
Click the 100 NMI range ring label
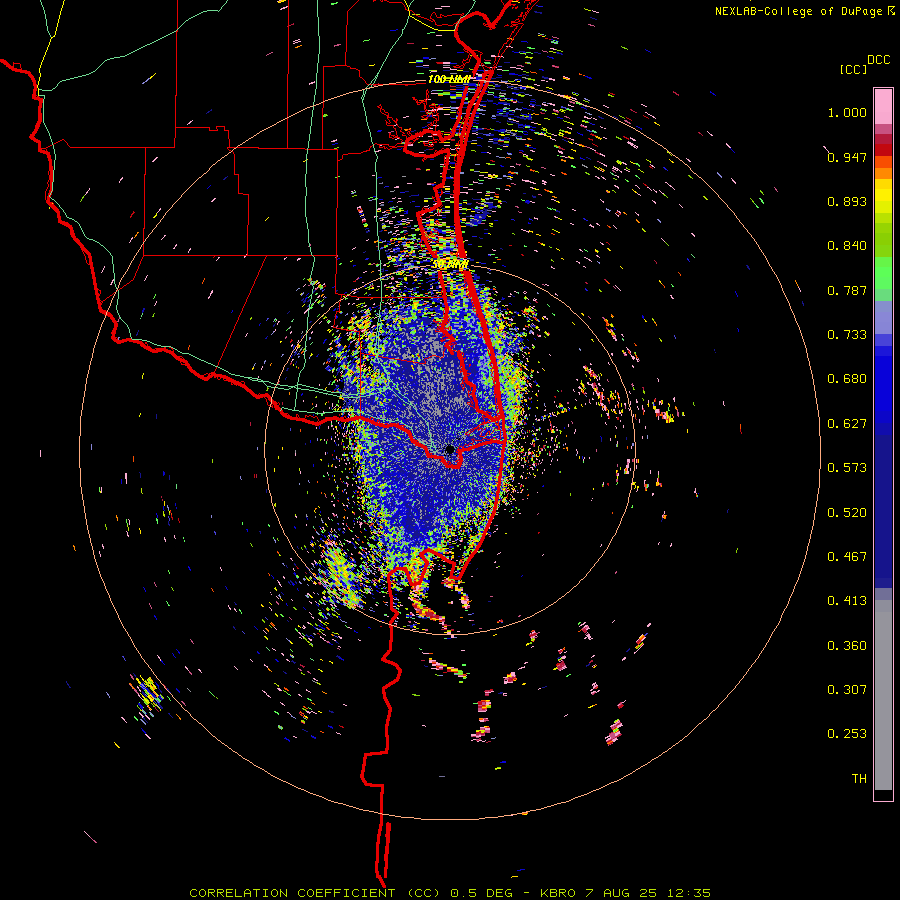pos(449,79)
